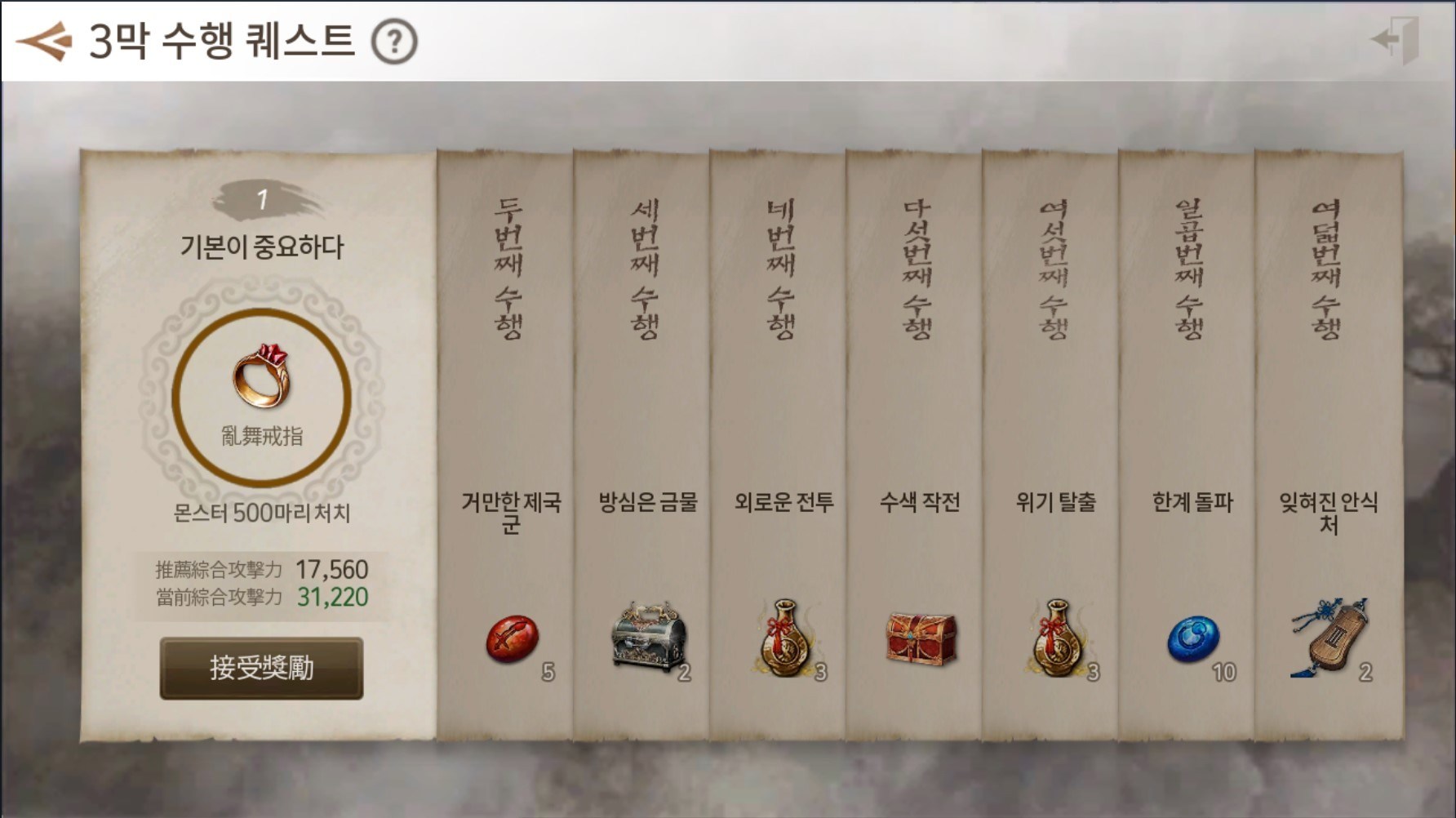Click the exit door icon
The height and width of the screenshot is (818, 1456).
point(1395,39)
